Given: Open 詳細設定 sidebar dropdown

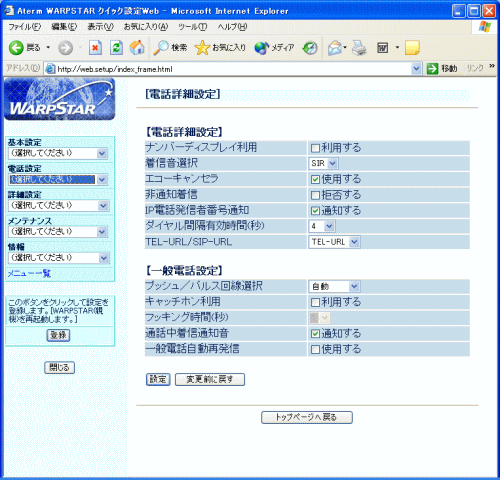Looking at the screenshot, I should [58, 205].
